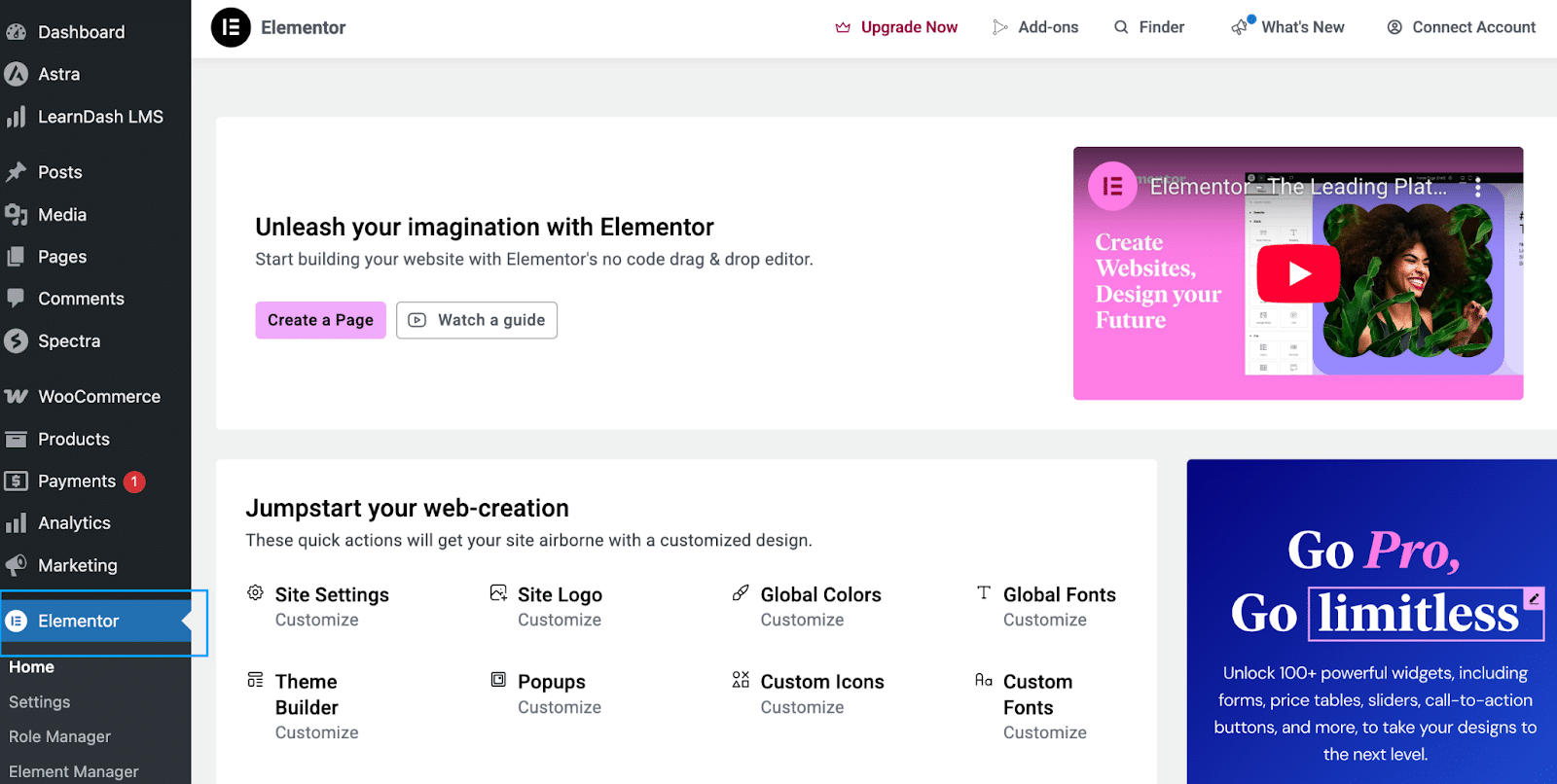1557x784 pixels.
Task: Click the Posts pushpin icon
Action: pyautogui.click(x=16, y=172)
